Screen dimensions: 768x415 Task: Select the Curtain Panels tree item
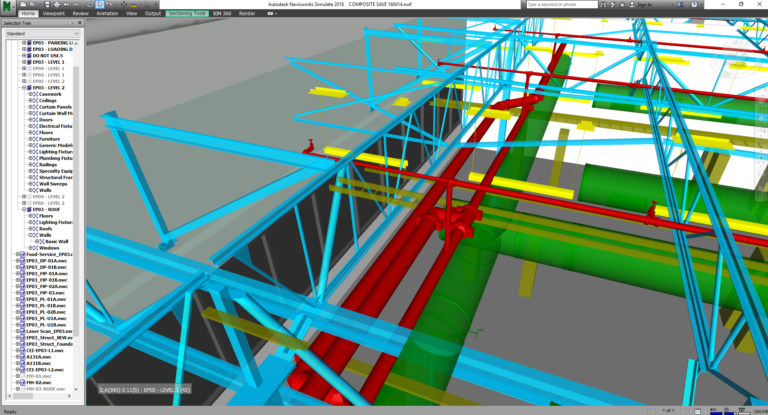pyautogui.click(x=55, y=107)
